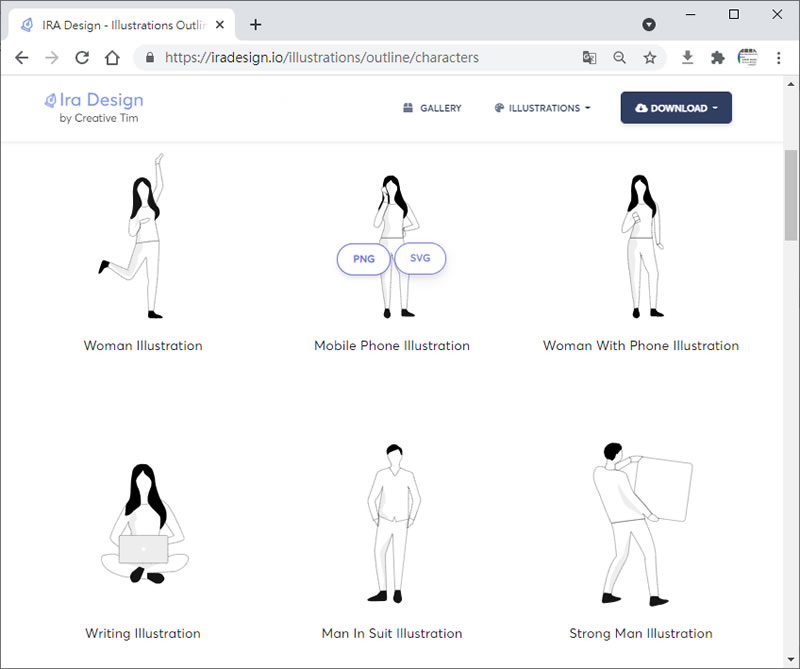Open the extensions puzzle icon
The width and height of the screenshot is (800, 669).
[717, 58]
